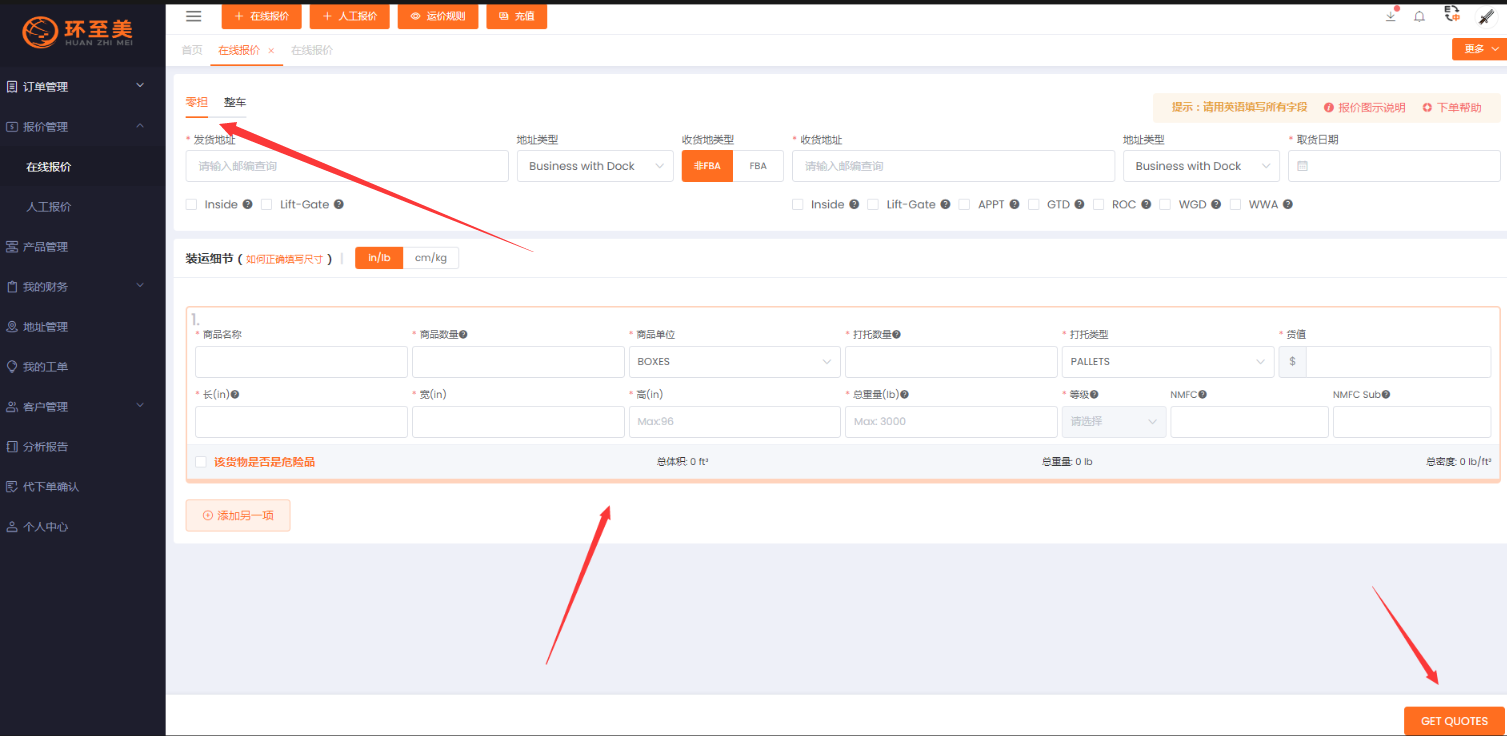Check the destination Lift-Gate option
The image size is (1507, 736).
click(873, 204)
